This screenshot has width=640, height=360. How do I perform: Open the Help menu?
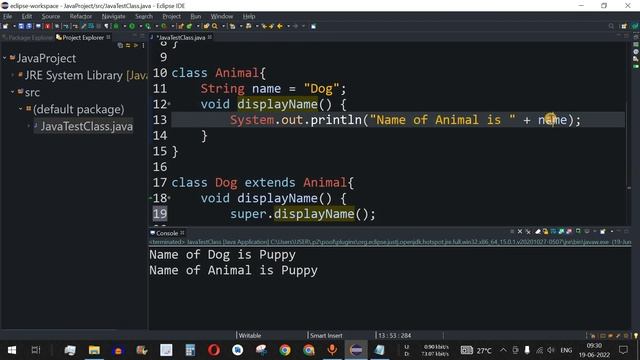tap(249, 16)
